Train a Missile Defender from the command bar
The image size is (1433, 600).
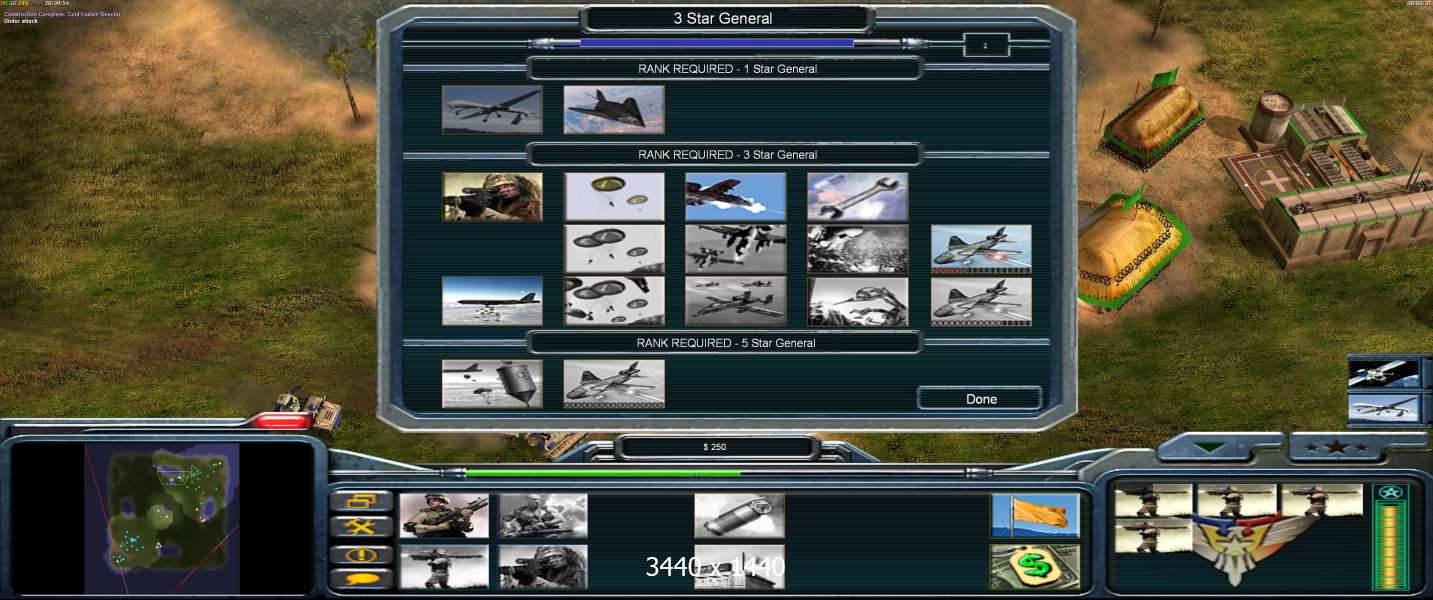pos(444,566)
